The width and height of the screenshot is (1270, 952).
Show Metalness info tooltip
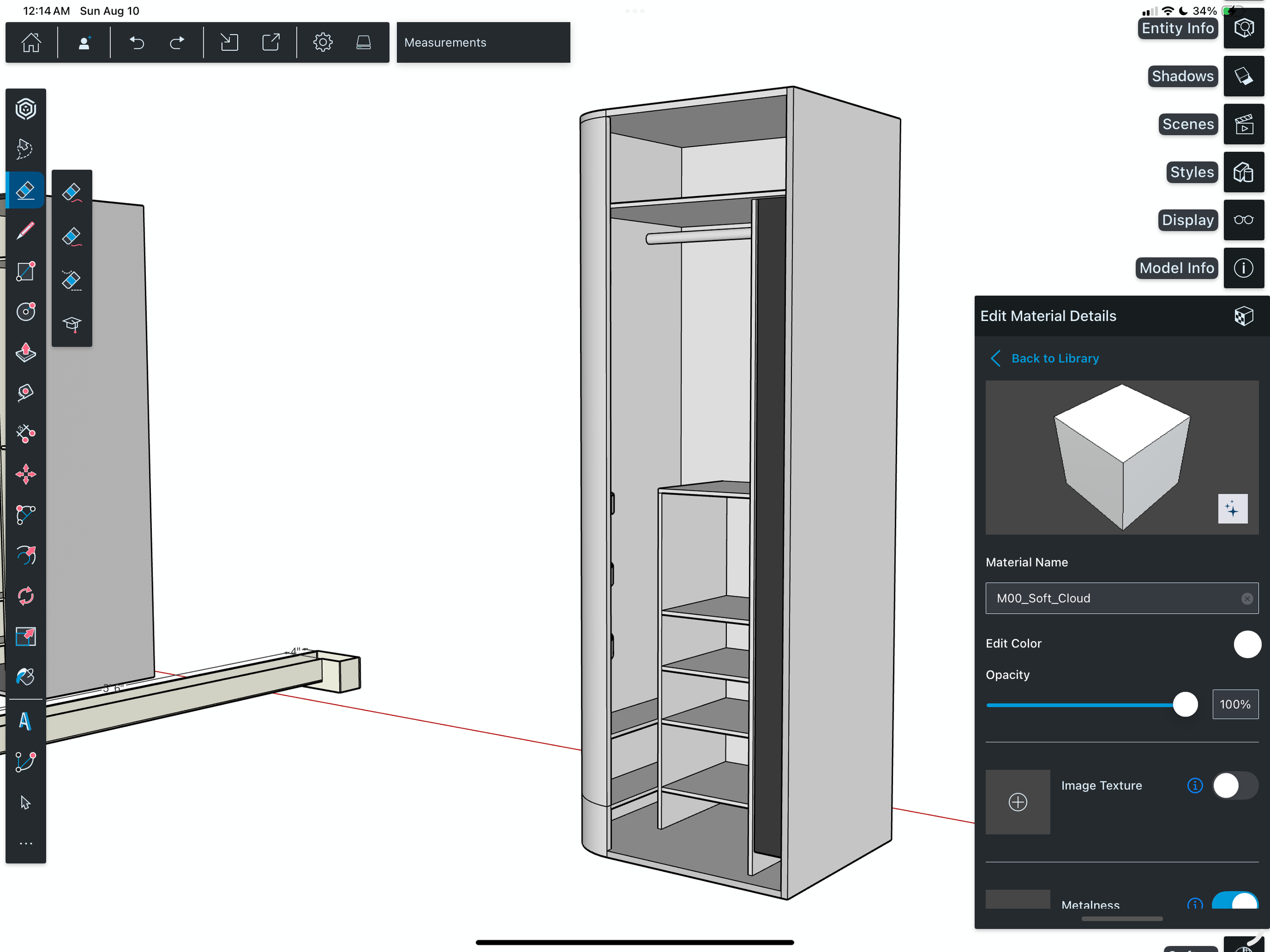click(1195, 903)
